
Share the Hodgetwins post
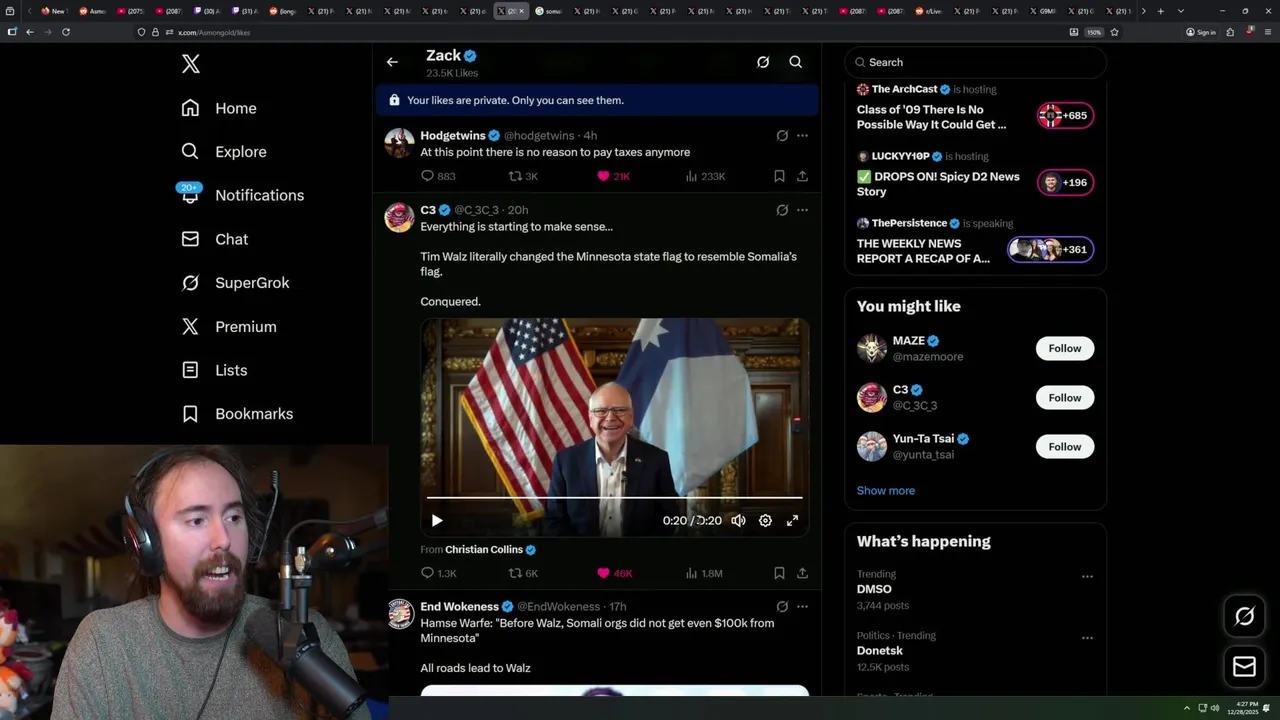(802, 176)
